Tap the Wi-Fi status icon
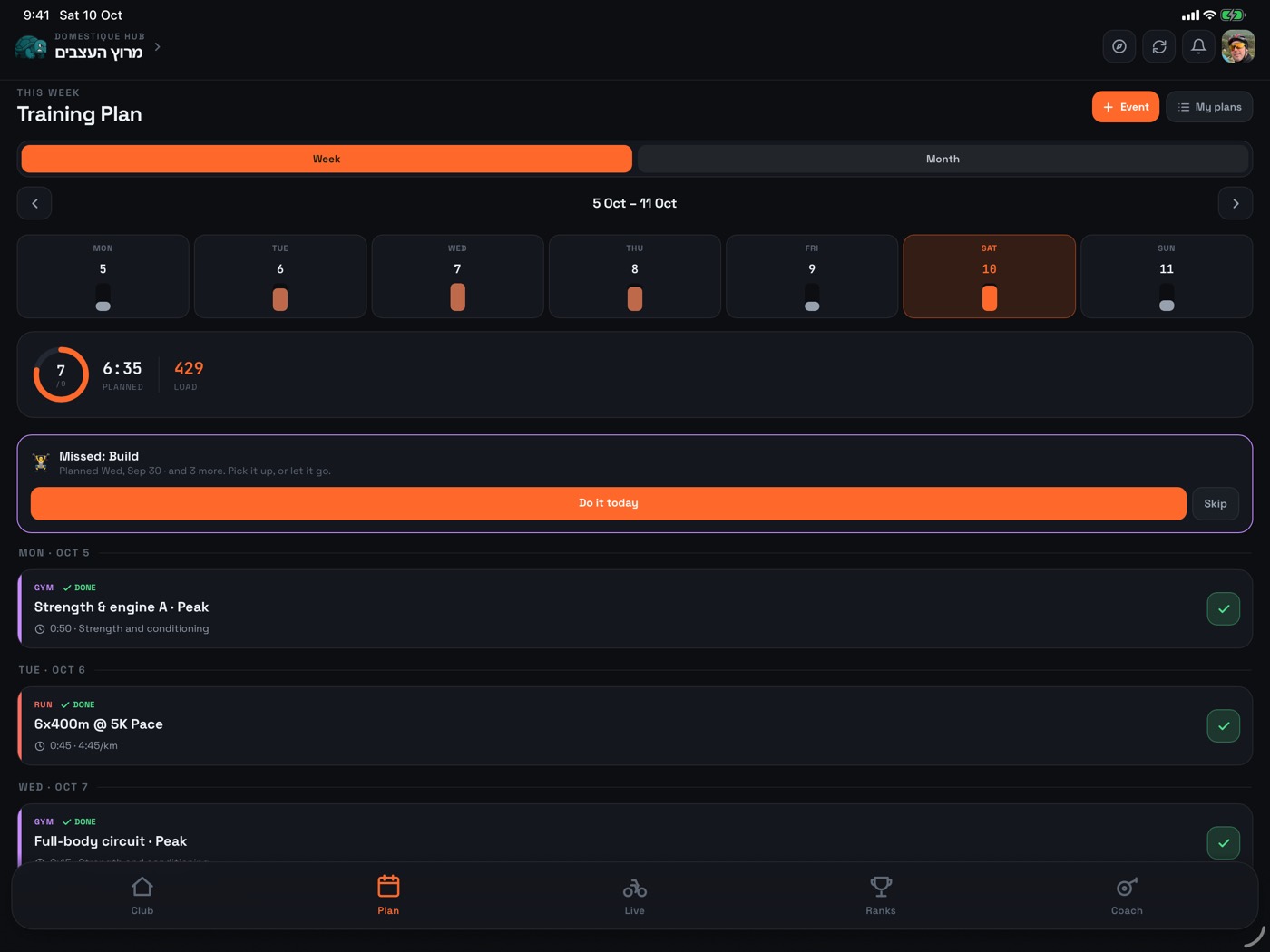This screenshot has height=952, width=1270. (x=1209, y=15)
